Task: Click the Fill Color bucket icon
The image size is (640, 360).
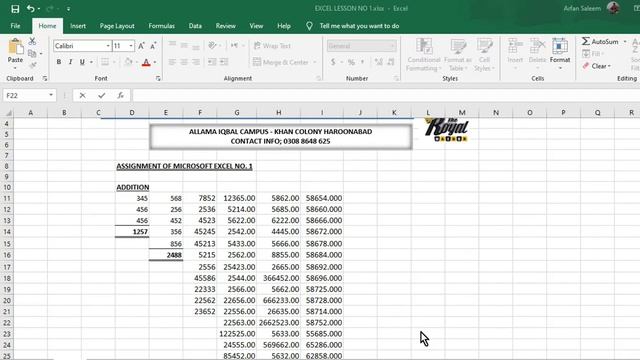Action: click(128, 62)
